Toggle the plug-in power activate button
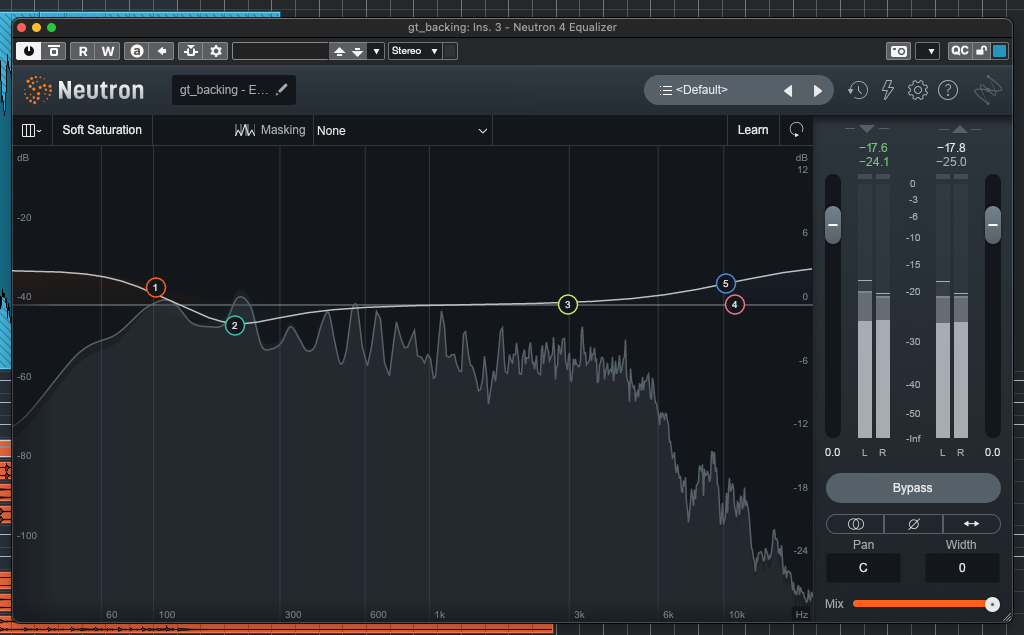1024x635 pixels. pyautogui.click(x=29, y=51)
